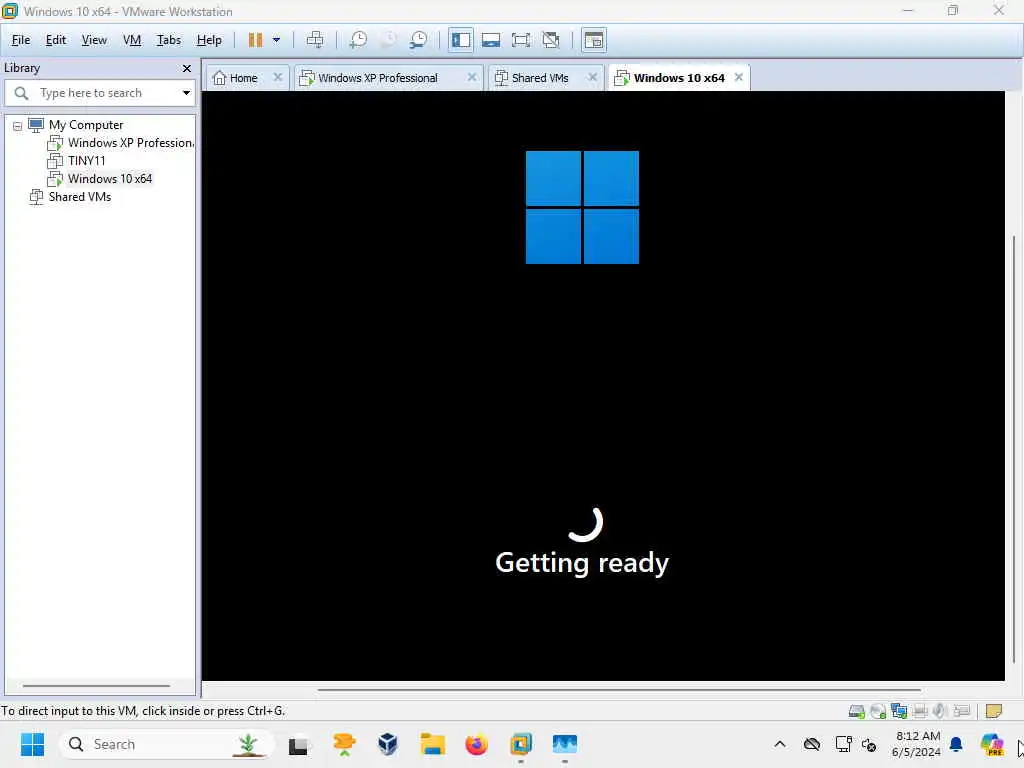1024x768 pixels.
Task: Close the Home tab
Action: (278, 77)
